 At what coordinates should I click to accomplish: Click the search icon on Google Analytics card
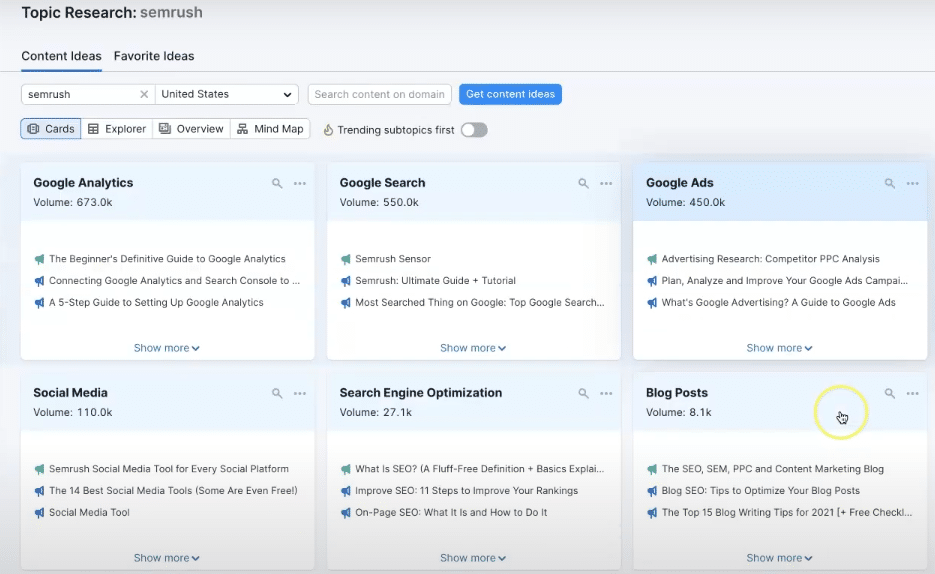tap(277, 184)
